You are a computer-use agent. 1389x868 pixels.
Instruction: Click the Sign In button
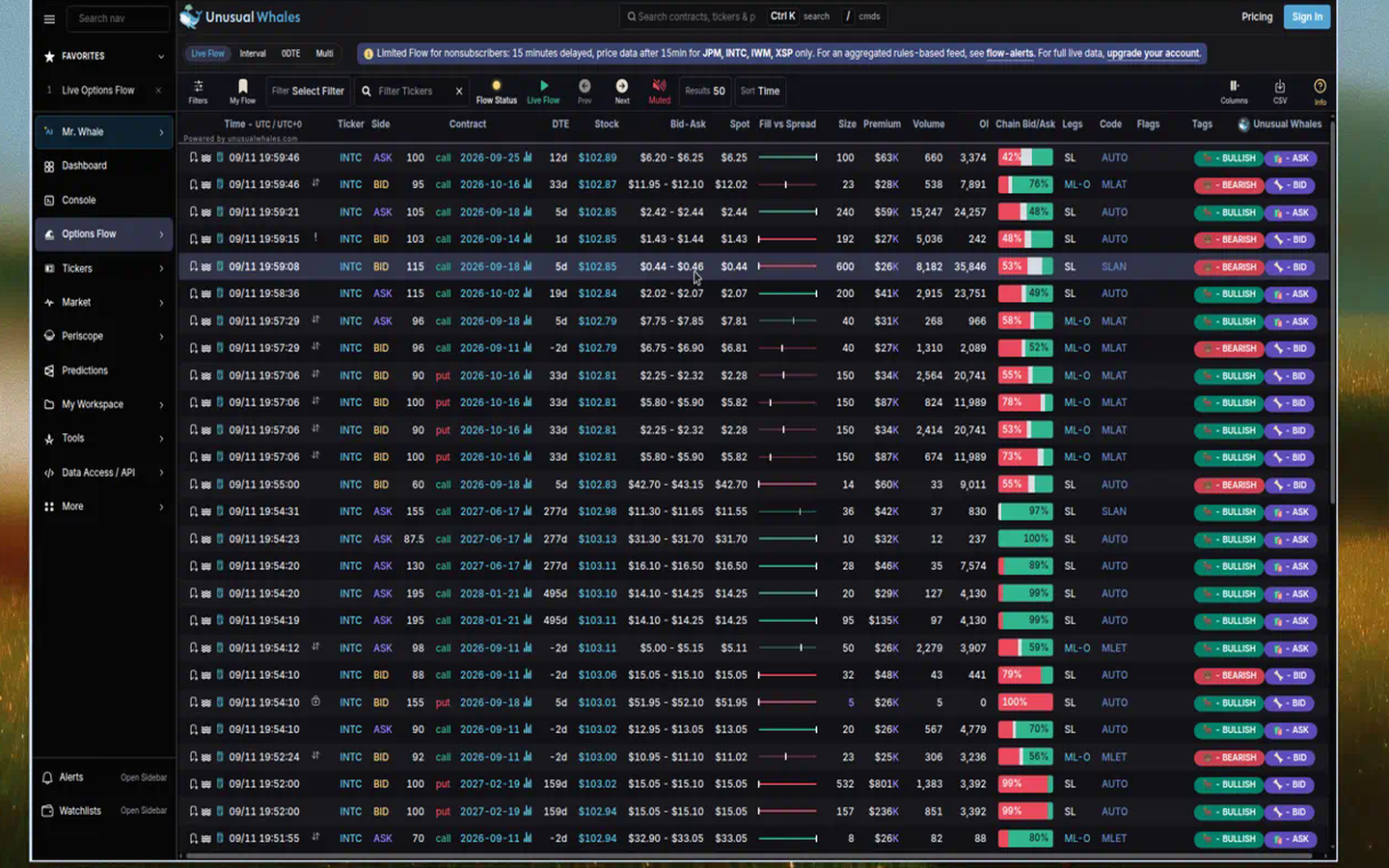click(x=1307, y=16)
